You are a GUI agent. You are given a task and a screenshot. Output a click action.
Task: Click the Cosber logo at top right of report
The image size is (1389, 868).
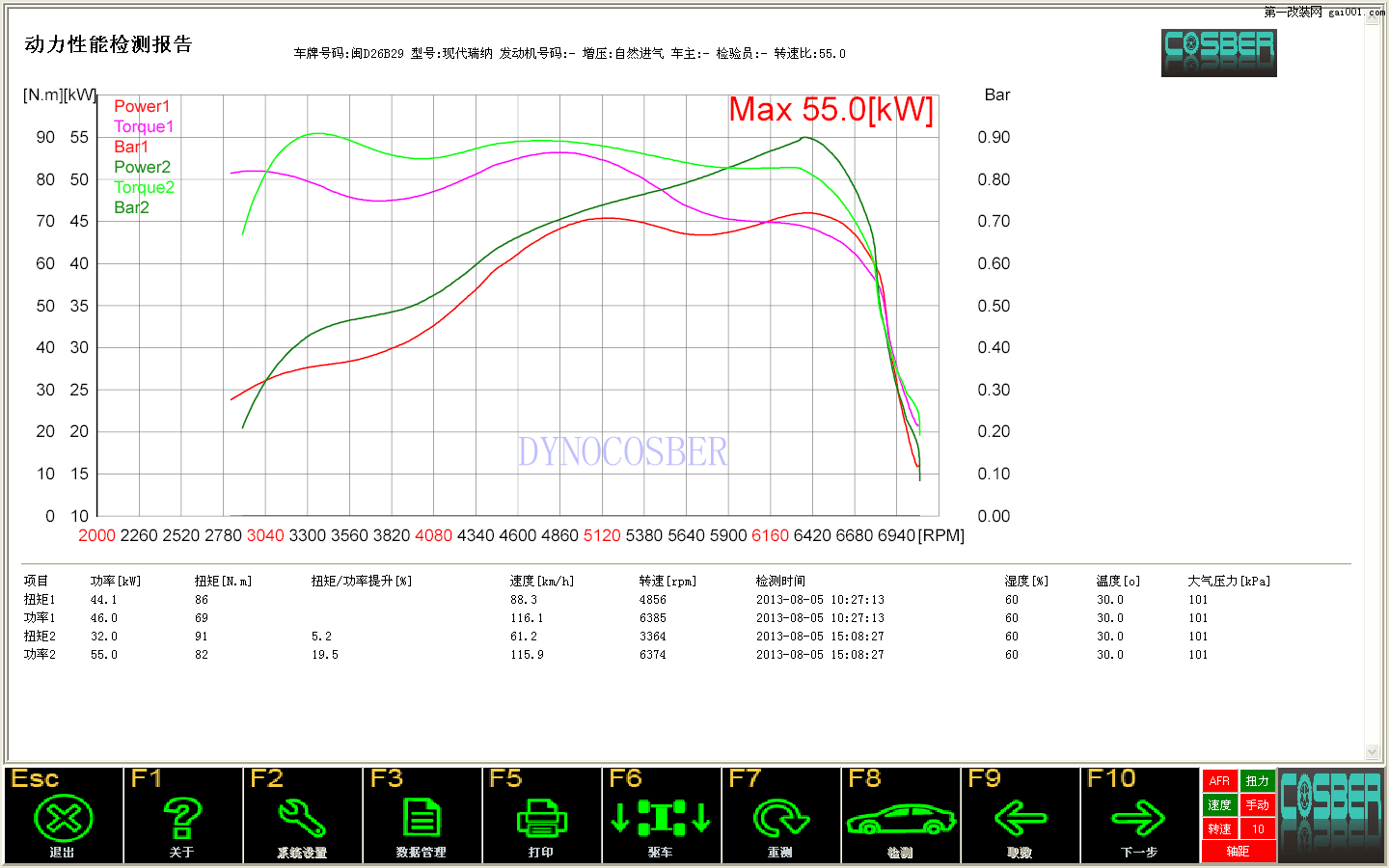click(1219, 53)
